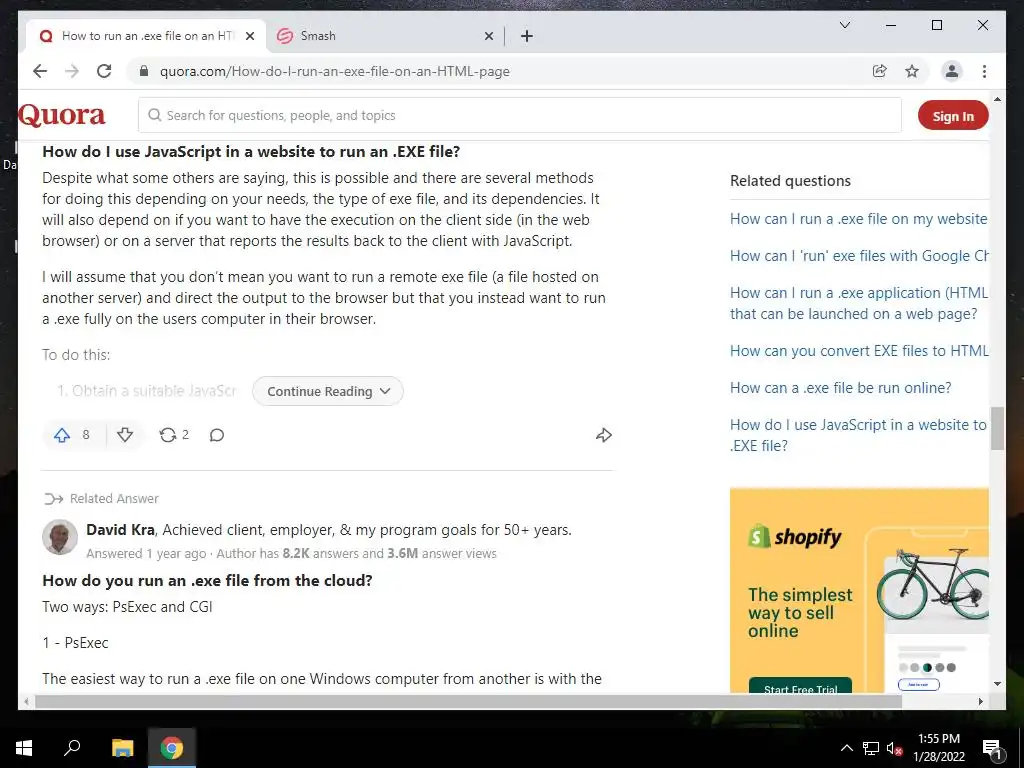This screenshot has height=768, width=1024.
Task: Bookmark this page with the star
Action: [x=912, y=71]
